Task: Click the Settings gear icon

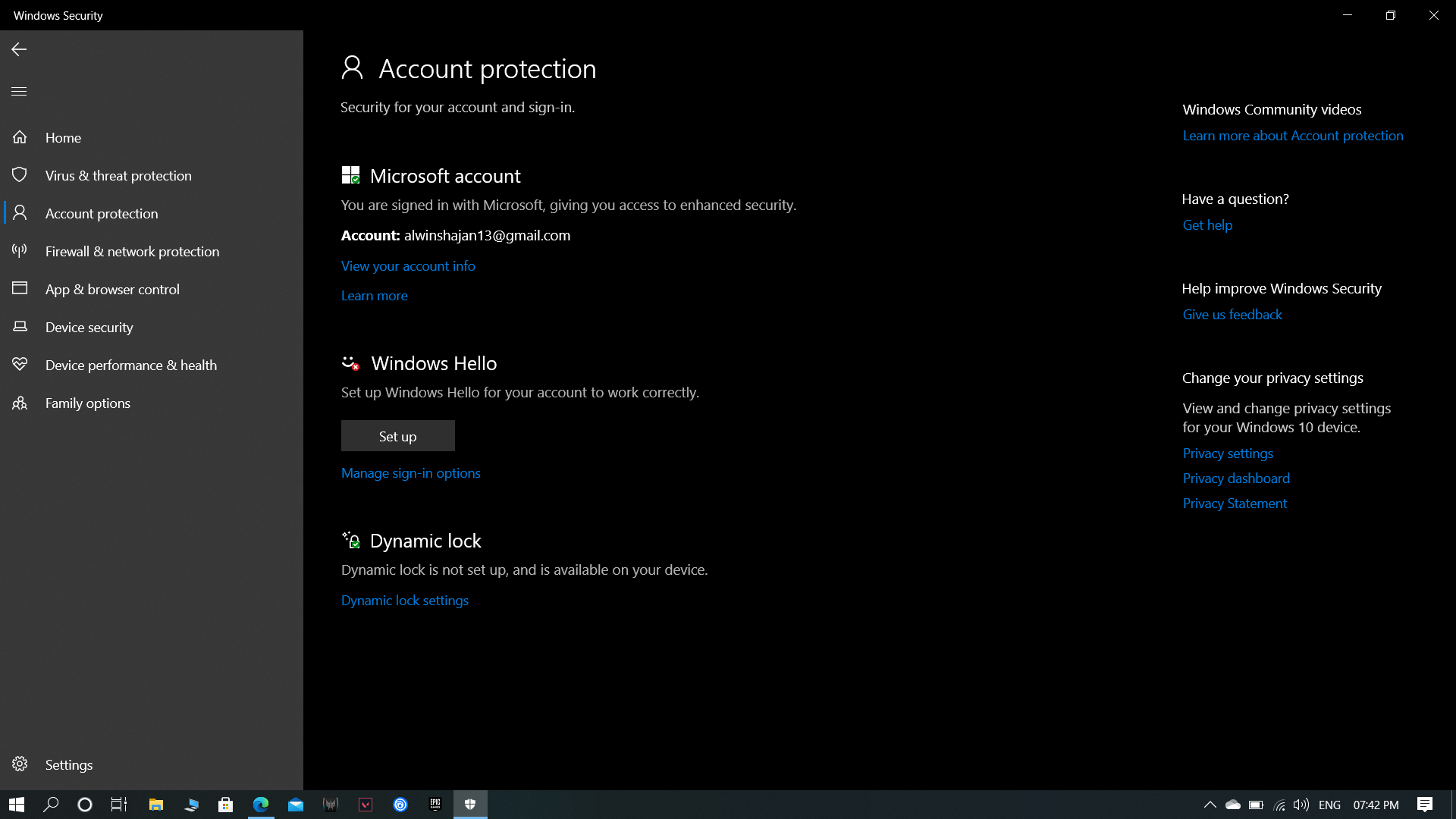Action: pyautogui.click(x=20, y=764)
